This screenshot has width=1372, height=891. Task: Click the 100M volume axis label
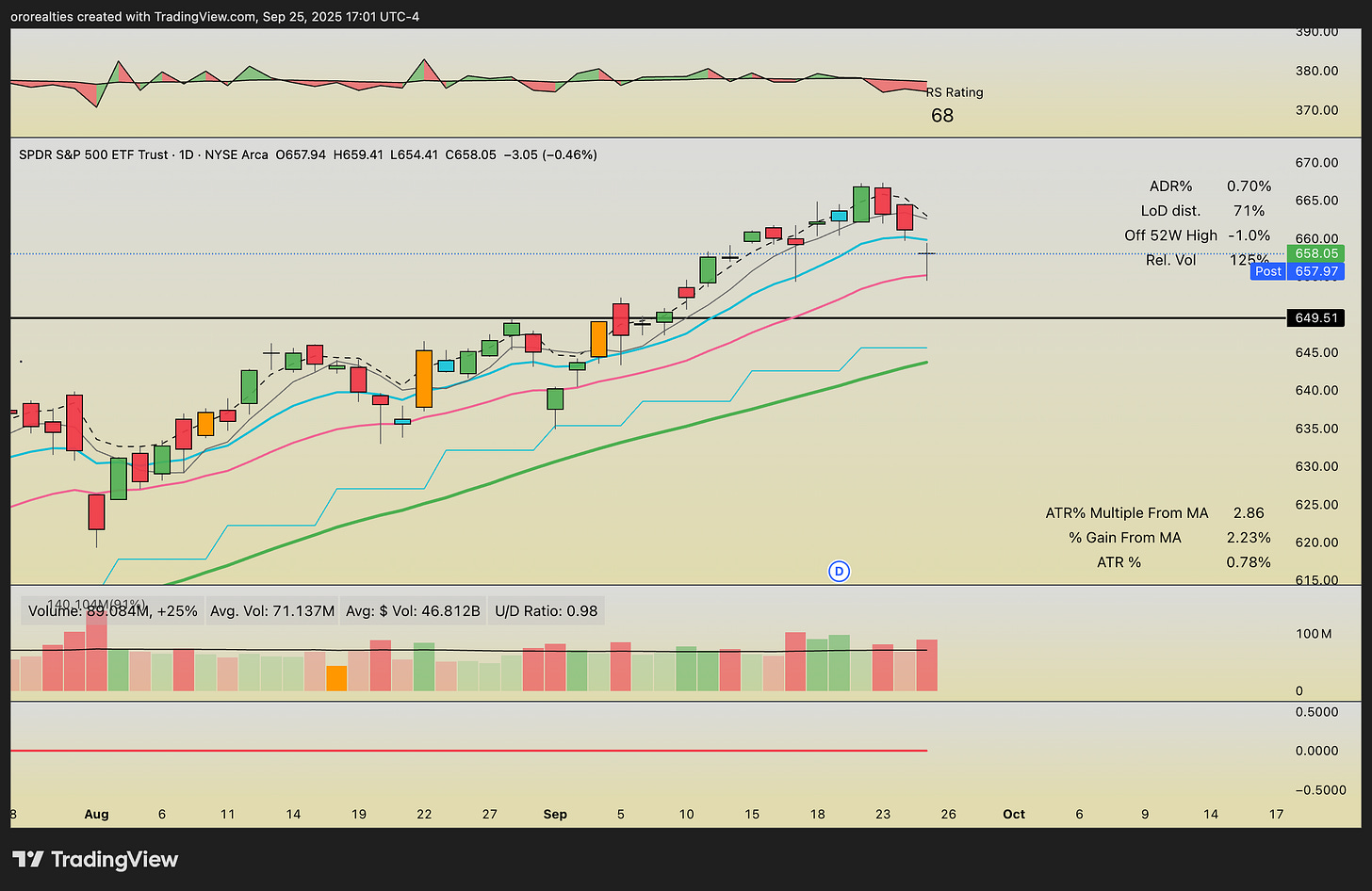[1314, 634]
